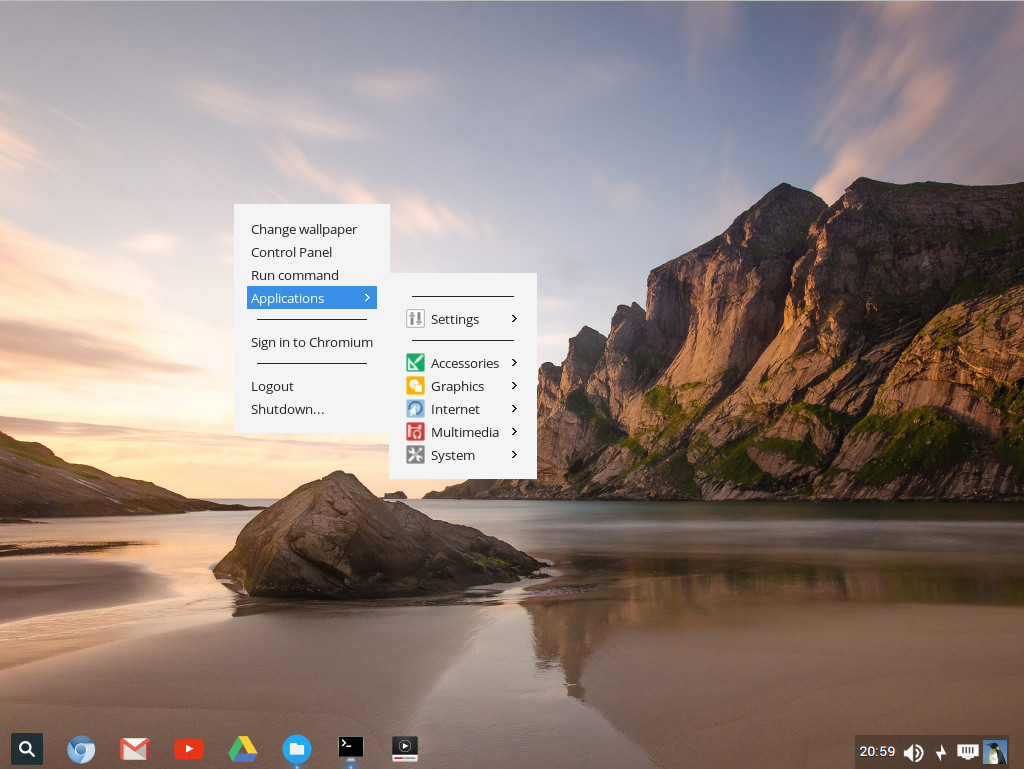The image size is (1024, 769).
Task: Expand the Applications submenu arrow
Action: pos(368,298)
